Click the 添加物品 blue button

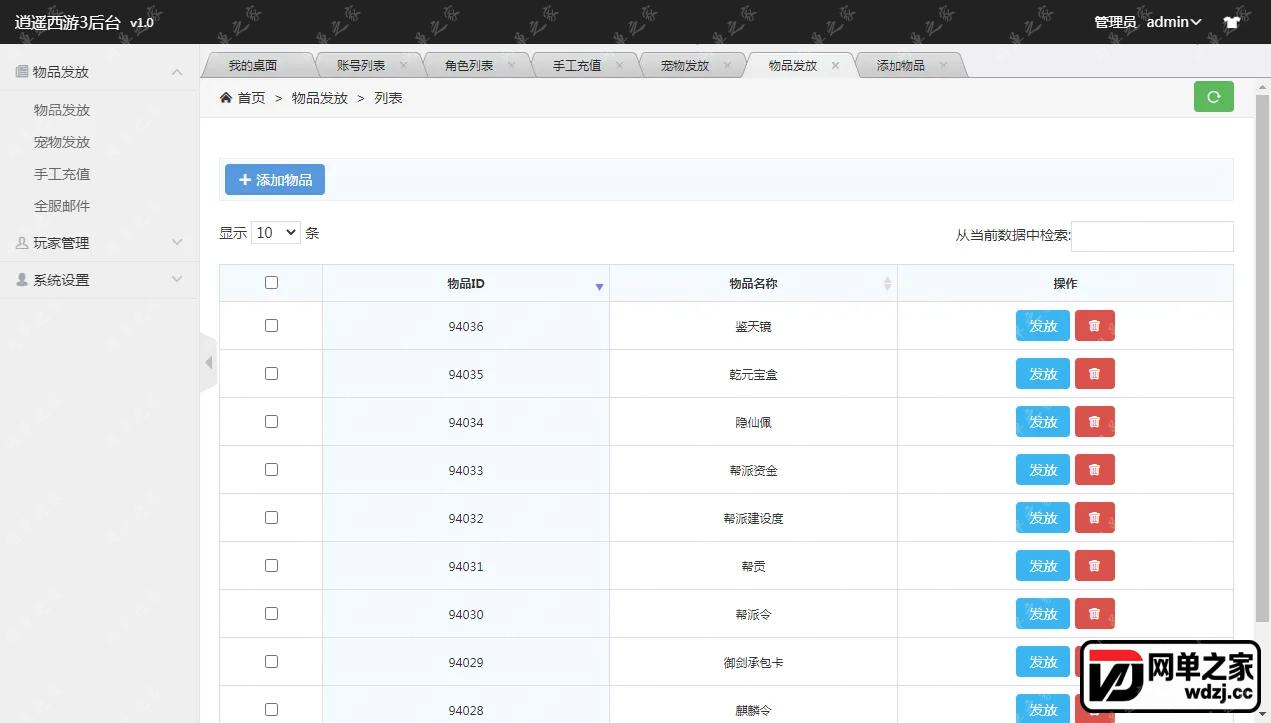[275, 180]
